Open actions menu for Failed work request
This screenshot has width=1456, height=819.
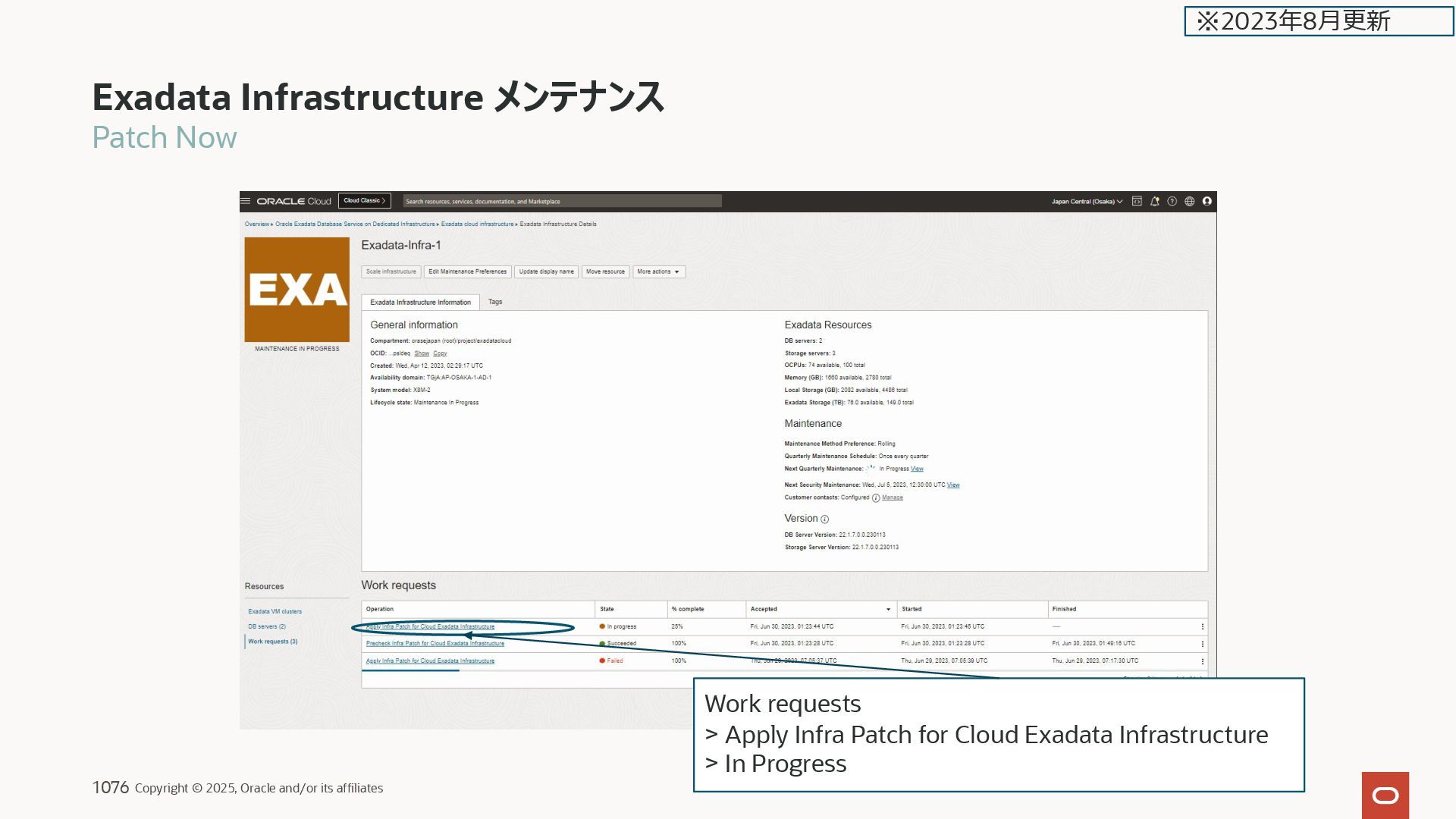coord(1202,661)
